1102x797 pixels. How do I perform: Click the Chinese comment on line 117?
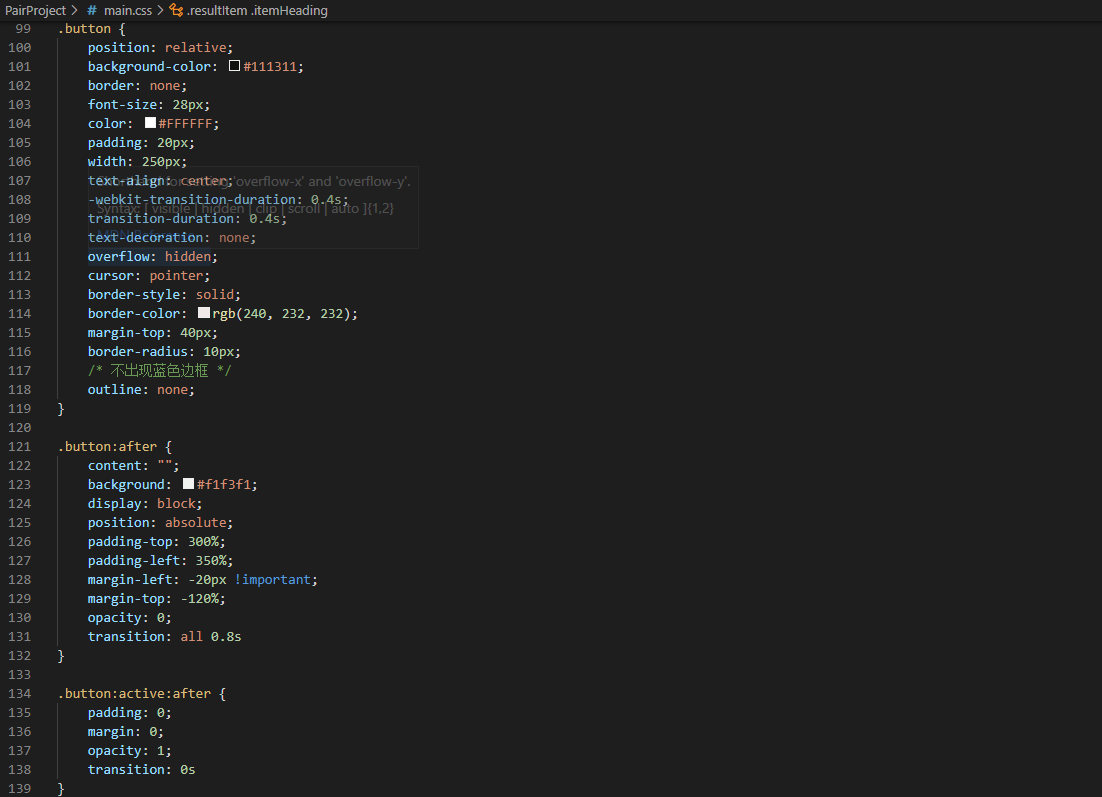click(x=160, y=370)
